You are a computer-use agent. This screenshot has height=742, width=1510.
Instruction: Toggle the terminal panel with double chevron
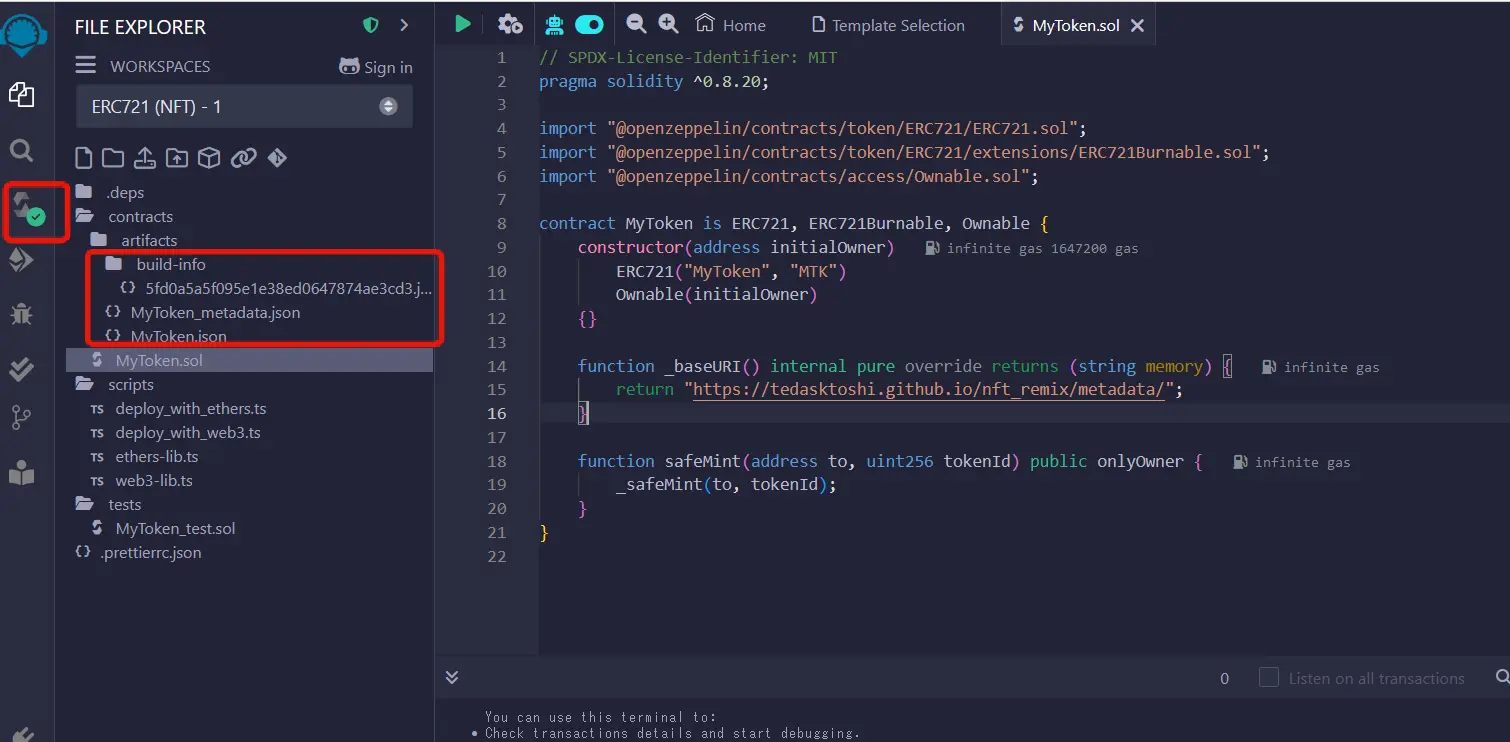(x=452, y=677)
